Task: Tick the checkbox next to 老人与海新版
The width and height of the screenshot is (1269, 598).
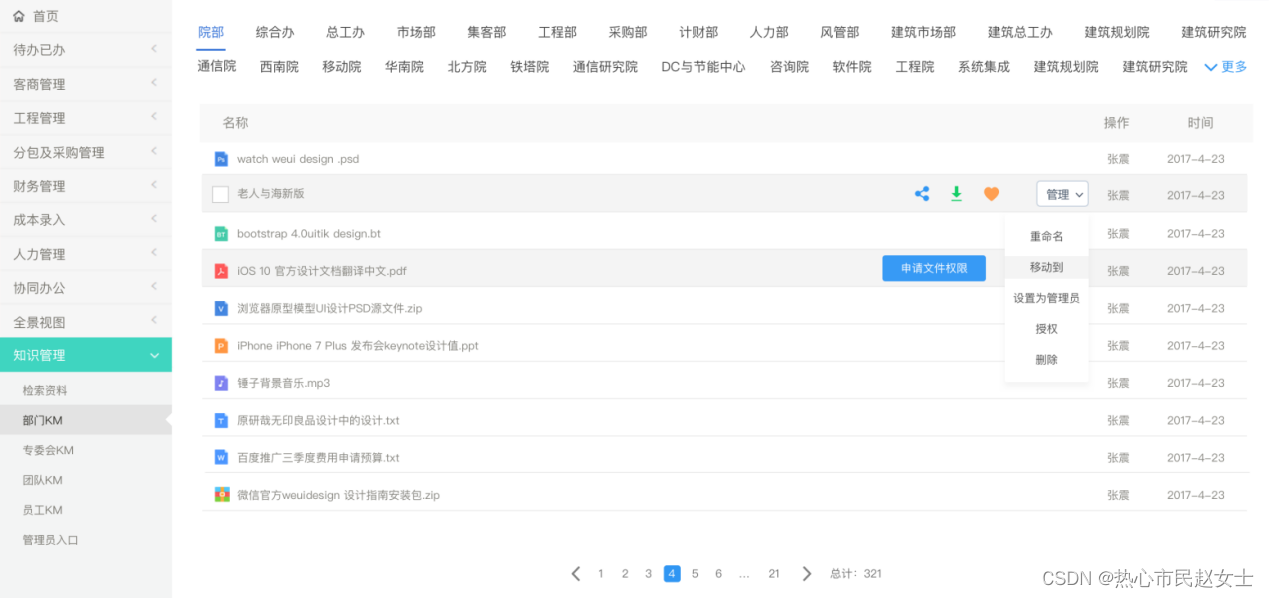Action: point(221,194)
